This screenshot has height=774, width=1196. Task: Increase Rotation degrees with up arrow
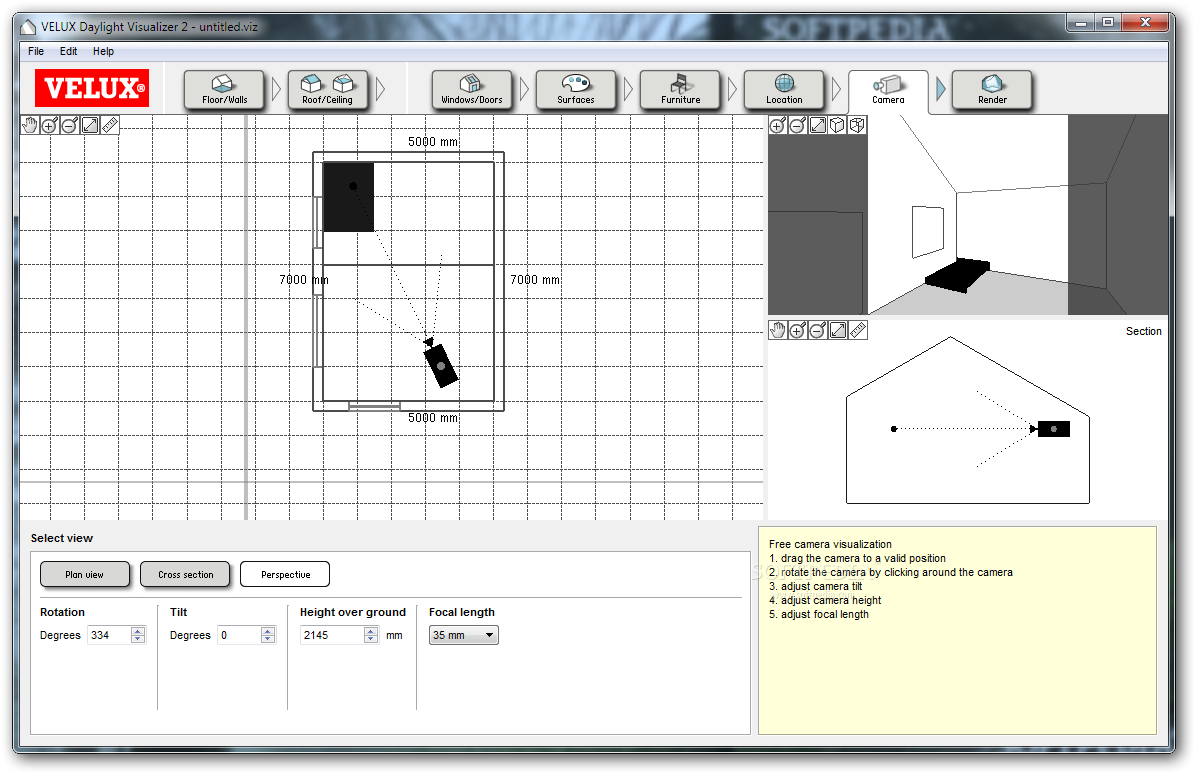(138, 631)
